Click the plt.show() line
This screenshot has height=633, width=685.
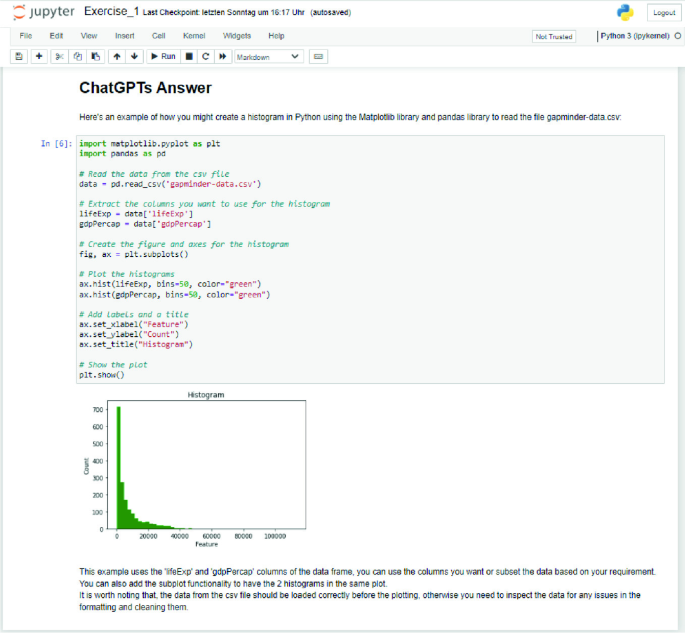tap(102, 375)
